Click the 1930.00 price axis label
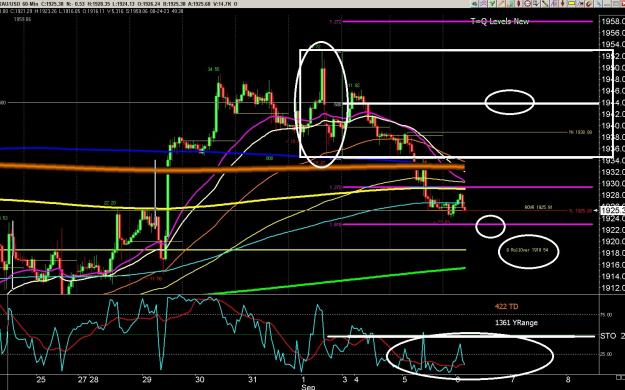The width and height of the screenshot is (625, 390). click(613, 184)
